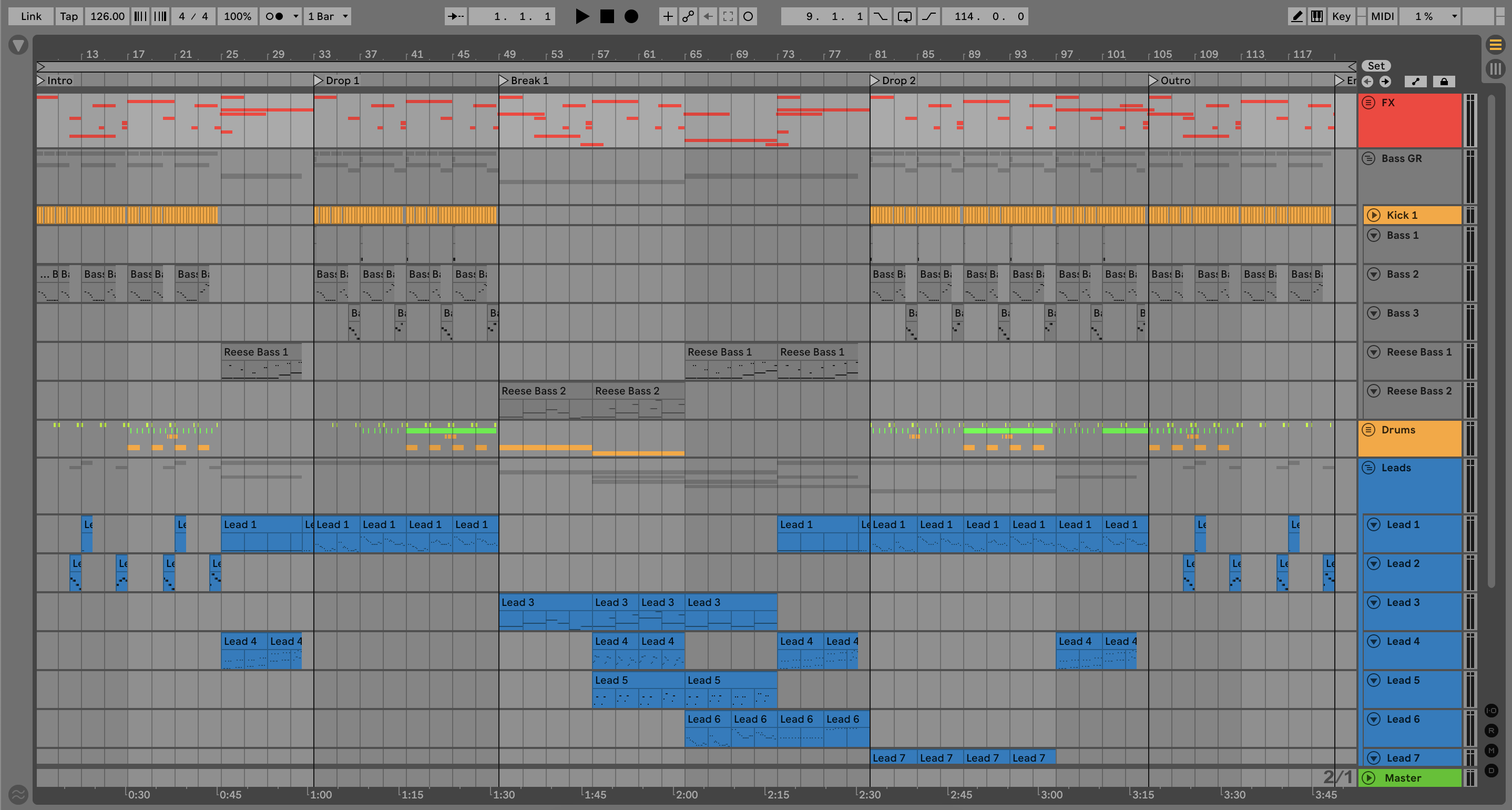Enable the computer MIDI keyboard icon
This screenshot has height=810, width=1512.
(1317, 16)
